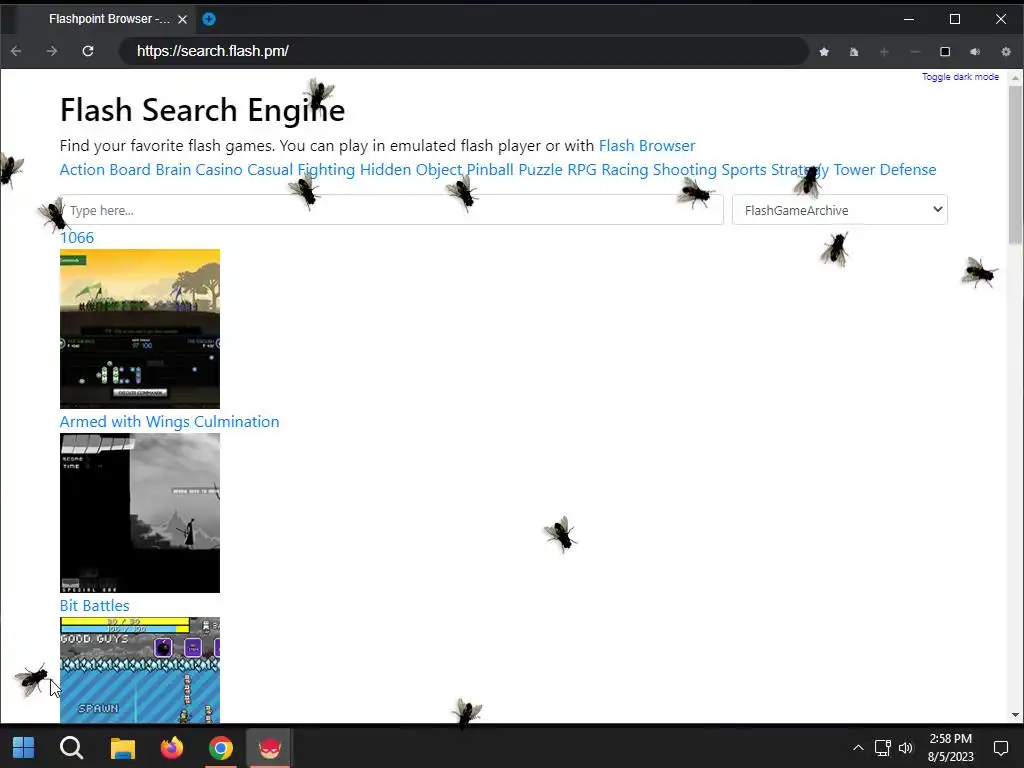Click the scrollbar down arrow
Image resolution: width=1024 pixels, height=768 pixels.
[x=1015, y=715]
